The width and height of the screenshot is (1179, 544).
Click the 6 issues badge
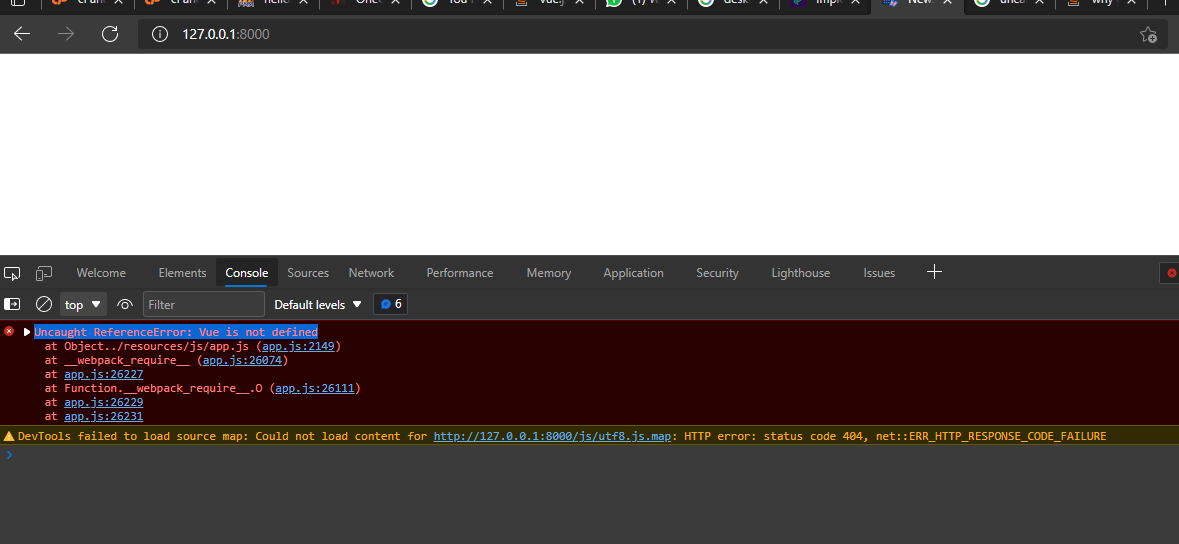[x=390, y=305]
